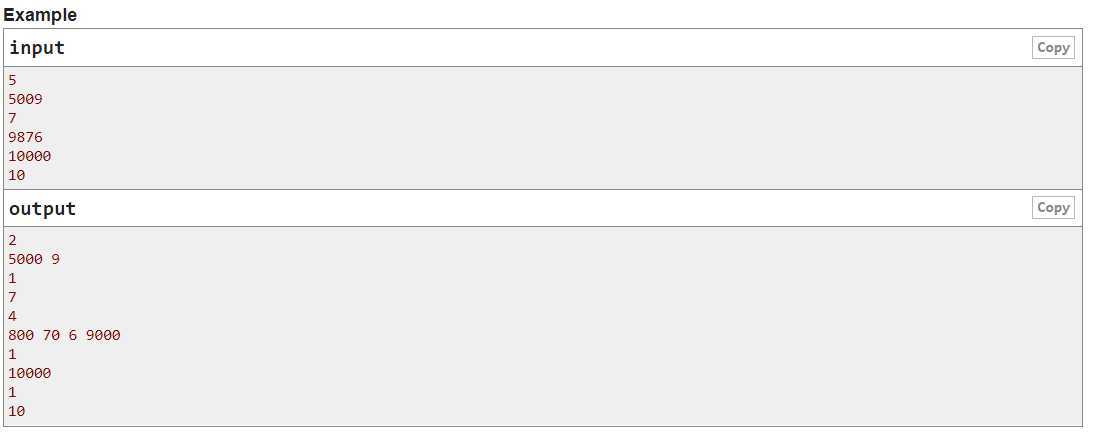Copy the example input data
The height and width of the screenshot is (448, 1093).
tap(1053, 47)
